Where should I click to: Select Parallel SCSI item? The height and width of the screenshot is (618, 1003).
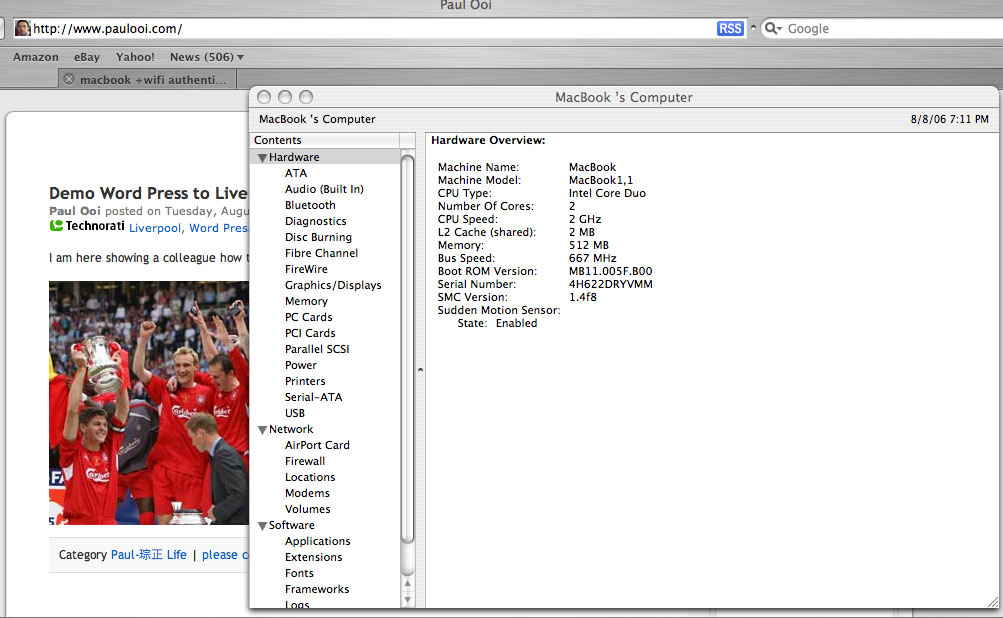(317, 349)
